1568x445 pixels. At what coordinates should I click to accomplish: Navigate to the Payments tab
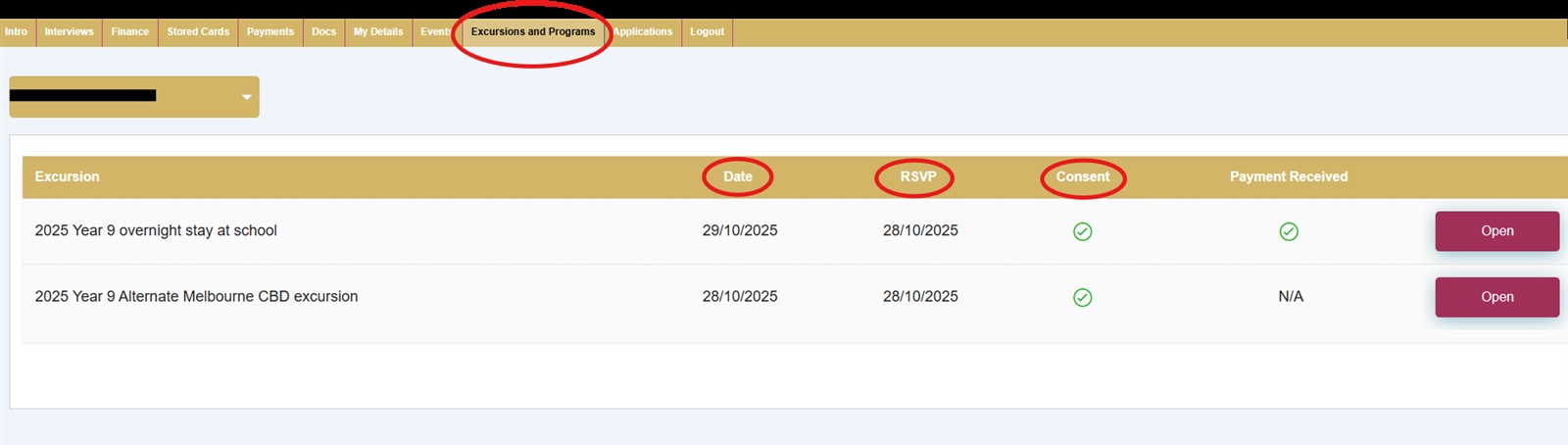[269, 32]
